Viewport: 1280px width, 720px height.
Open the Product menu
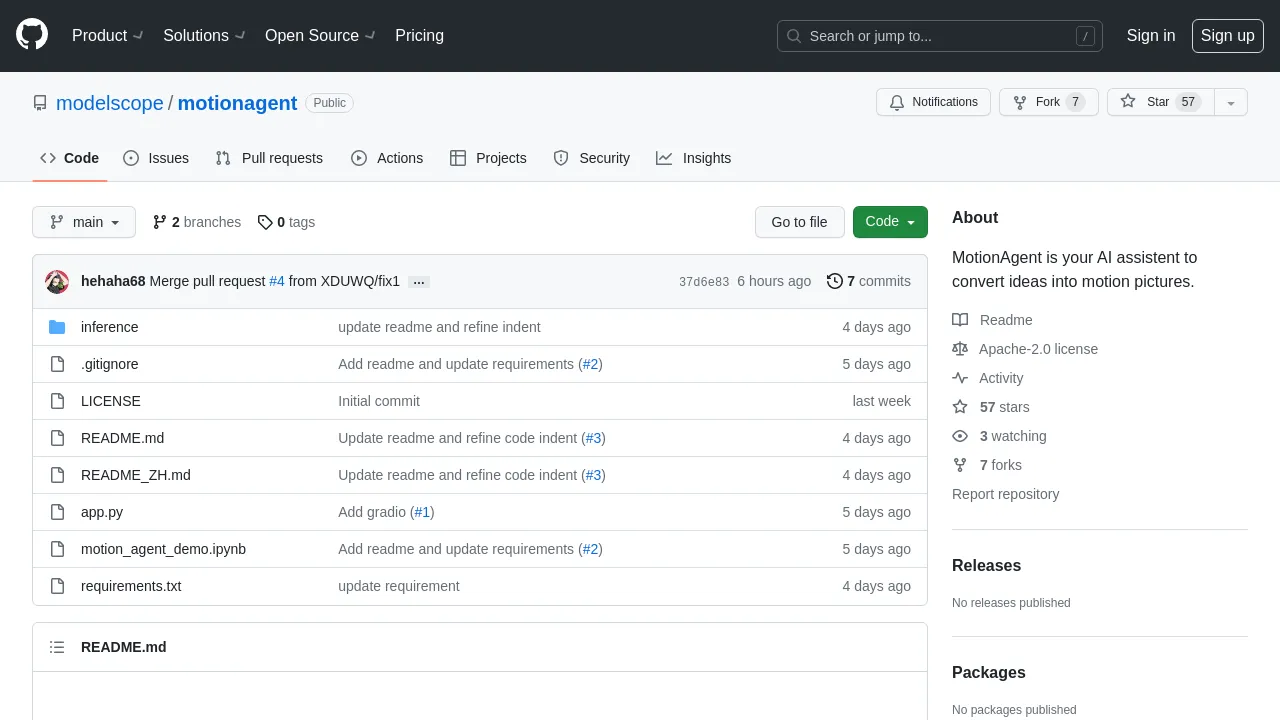click(109, 36)
